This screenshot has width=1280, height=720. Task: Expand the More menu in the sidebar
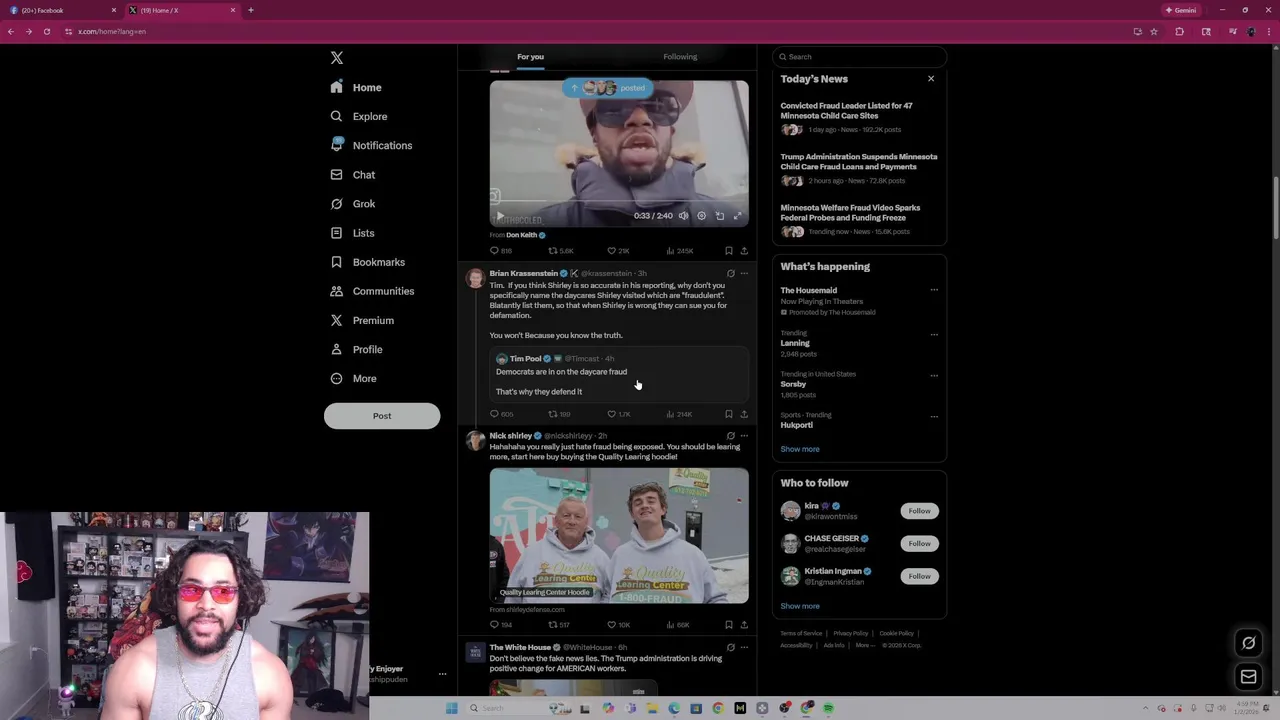point(353,378)
